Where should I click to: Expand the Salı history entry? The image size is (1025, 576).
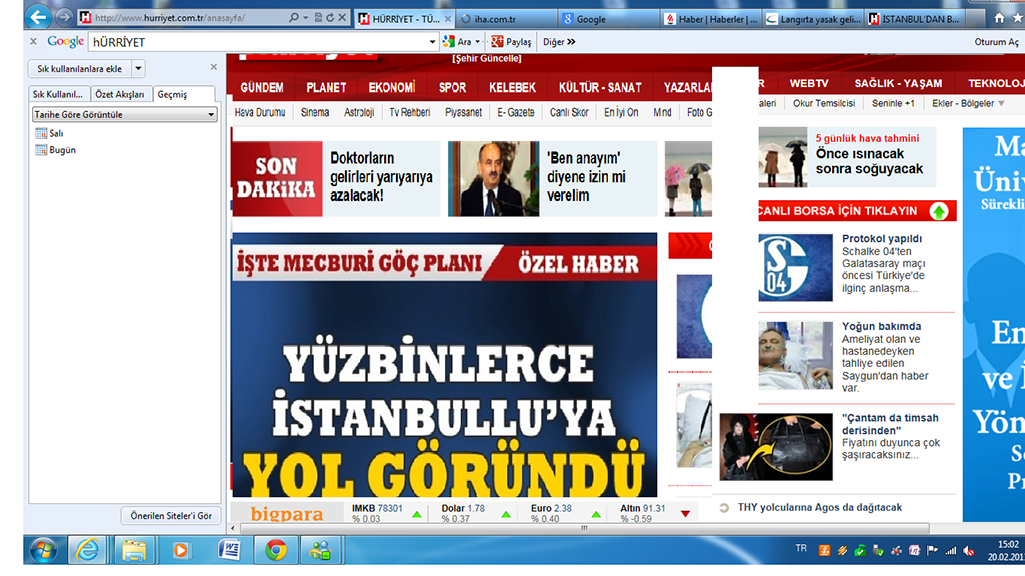[x=49, y=133]
